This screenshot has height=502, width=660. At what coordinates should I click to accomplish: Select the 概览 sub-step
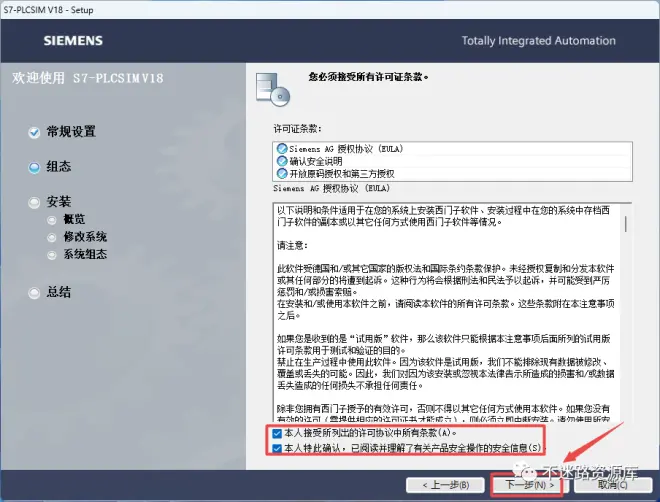point(74,219)
